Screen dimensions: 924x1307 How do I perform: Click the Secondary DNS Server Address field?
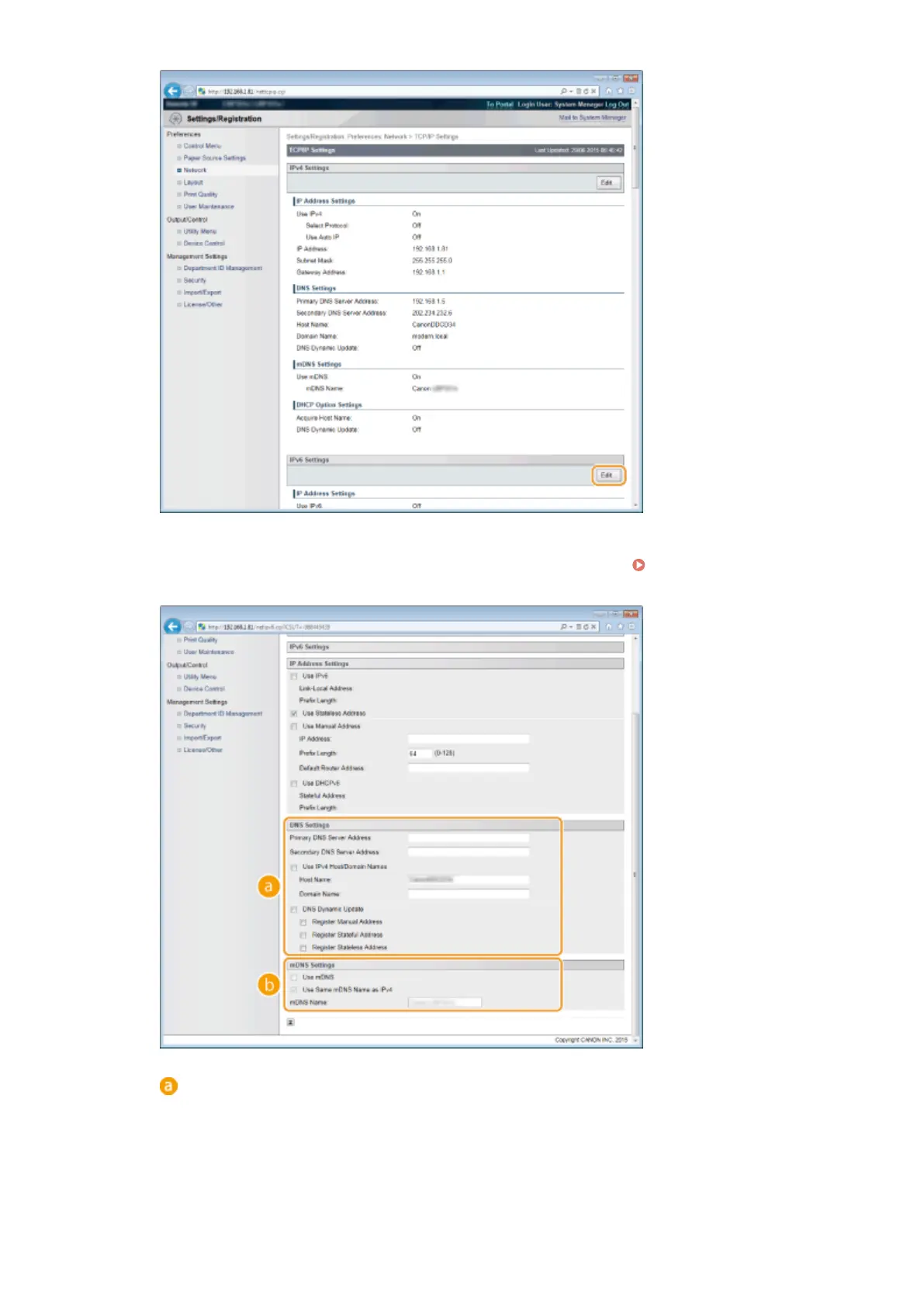point(469,852)
